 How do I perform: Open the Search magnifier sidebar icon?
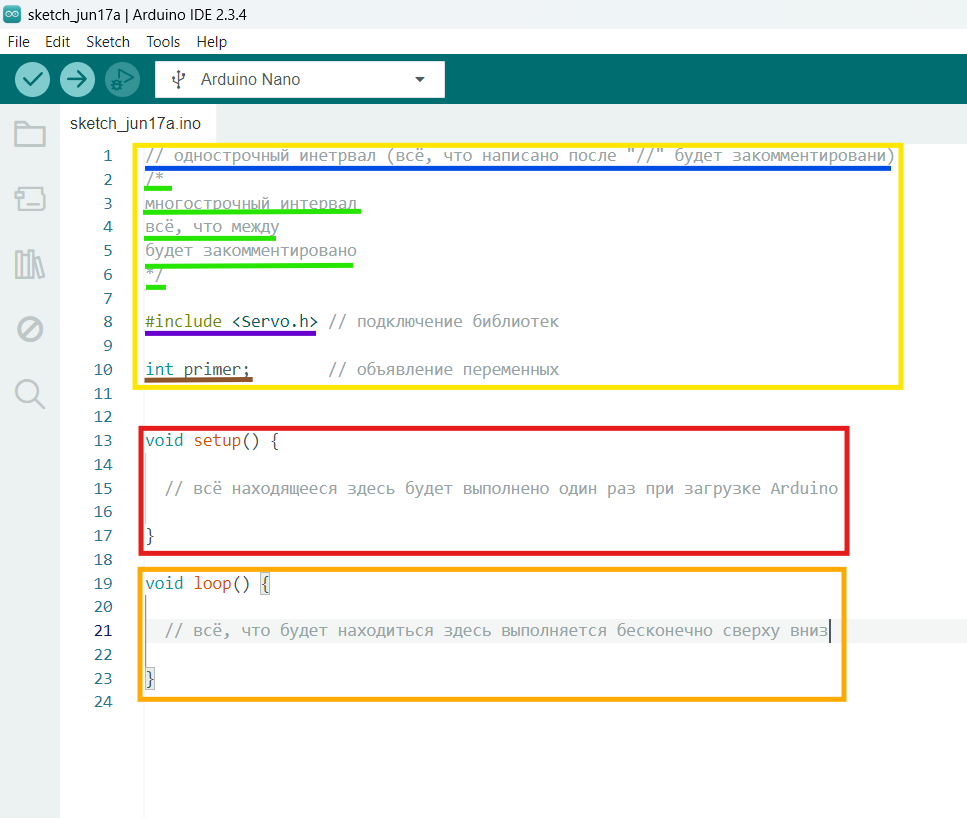coord(30,394)
